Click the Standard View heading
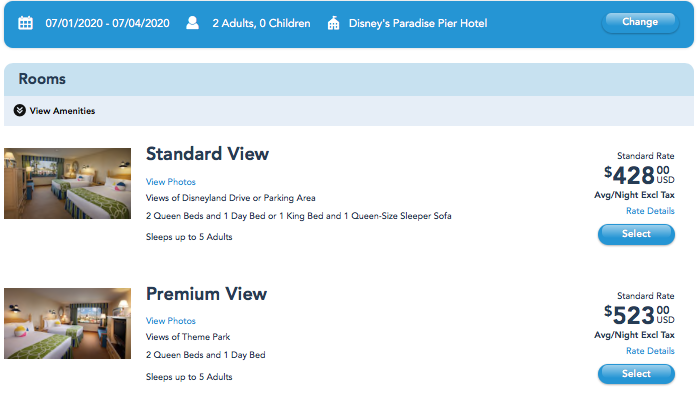Image resolution: width=698 pixels, height=410 pixels. 207,154
